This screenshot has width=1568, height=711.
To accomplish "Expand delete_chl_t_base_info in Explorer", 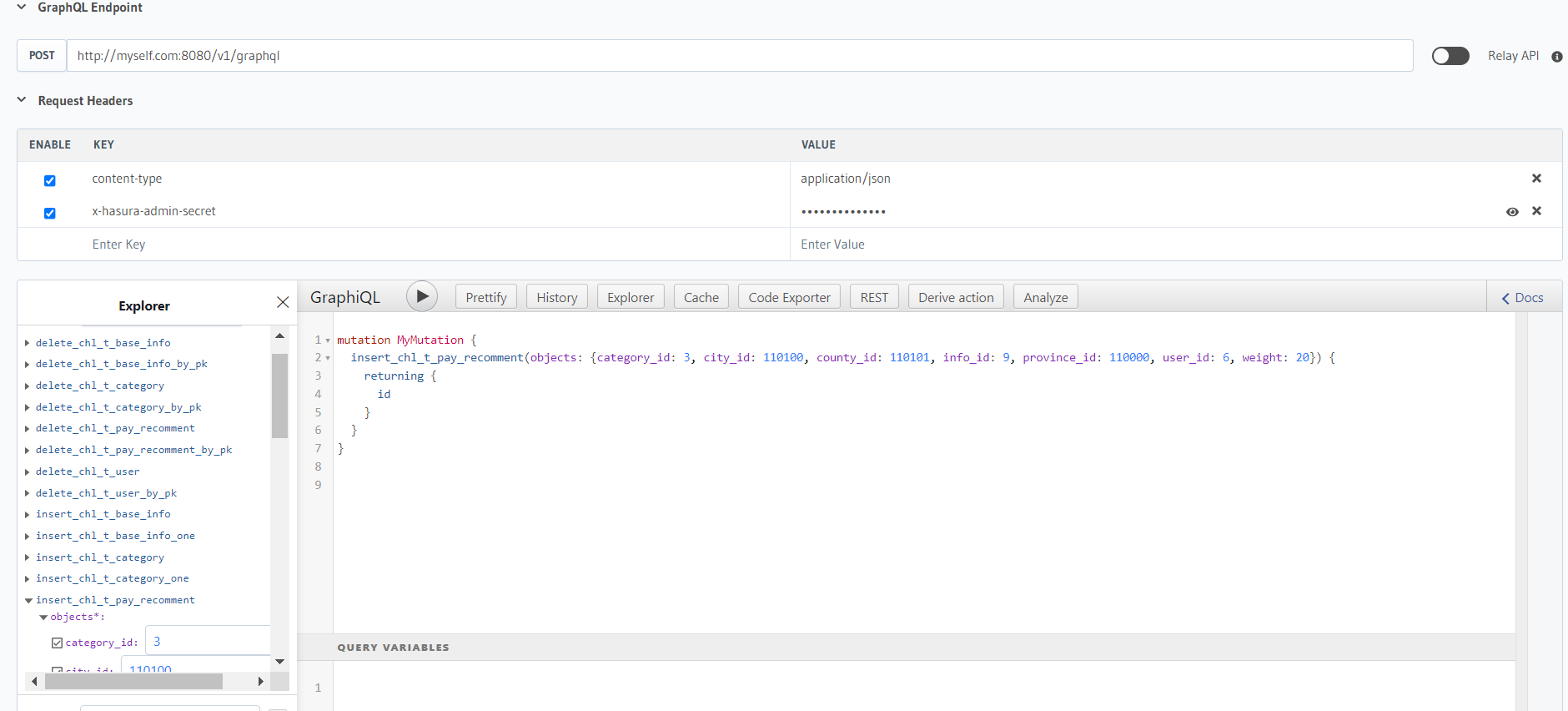I will [28, 343].
